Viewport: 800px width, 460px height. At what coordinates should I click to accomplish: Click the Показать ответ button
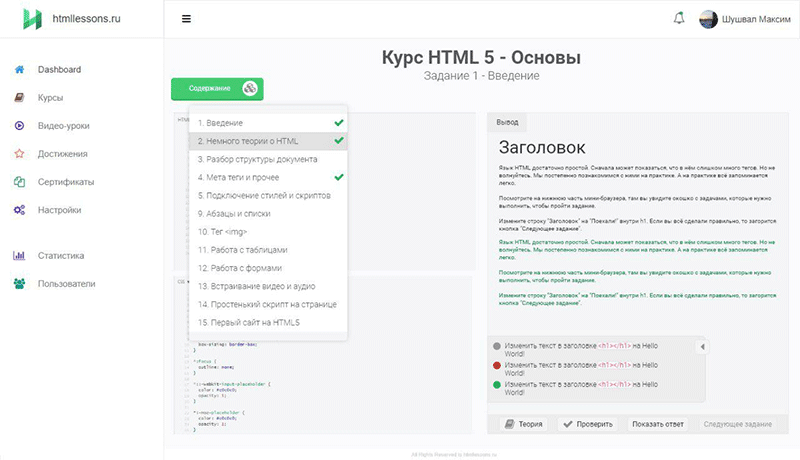pyautogui.click(x=658, y=424)
